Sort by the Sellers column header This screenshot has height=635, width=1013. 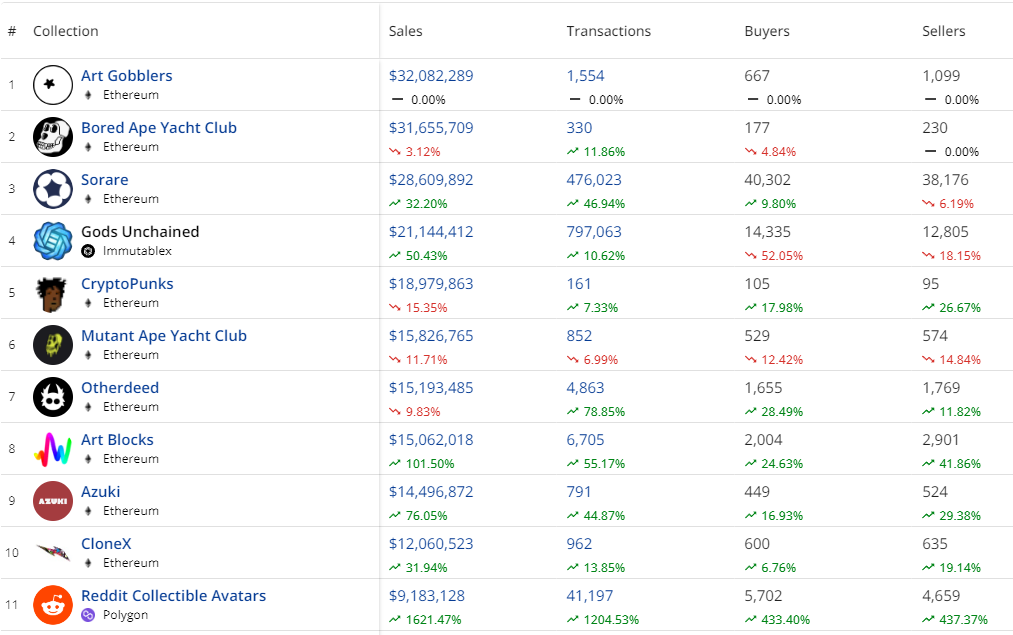tap(943, 31)
